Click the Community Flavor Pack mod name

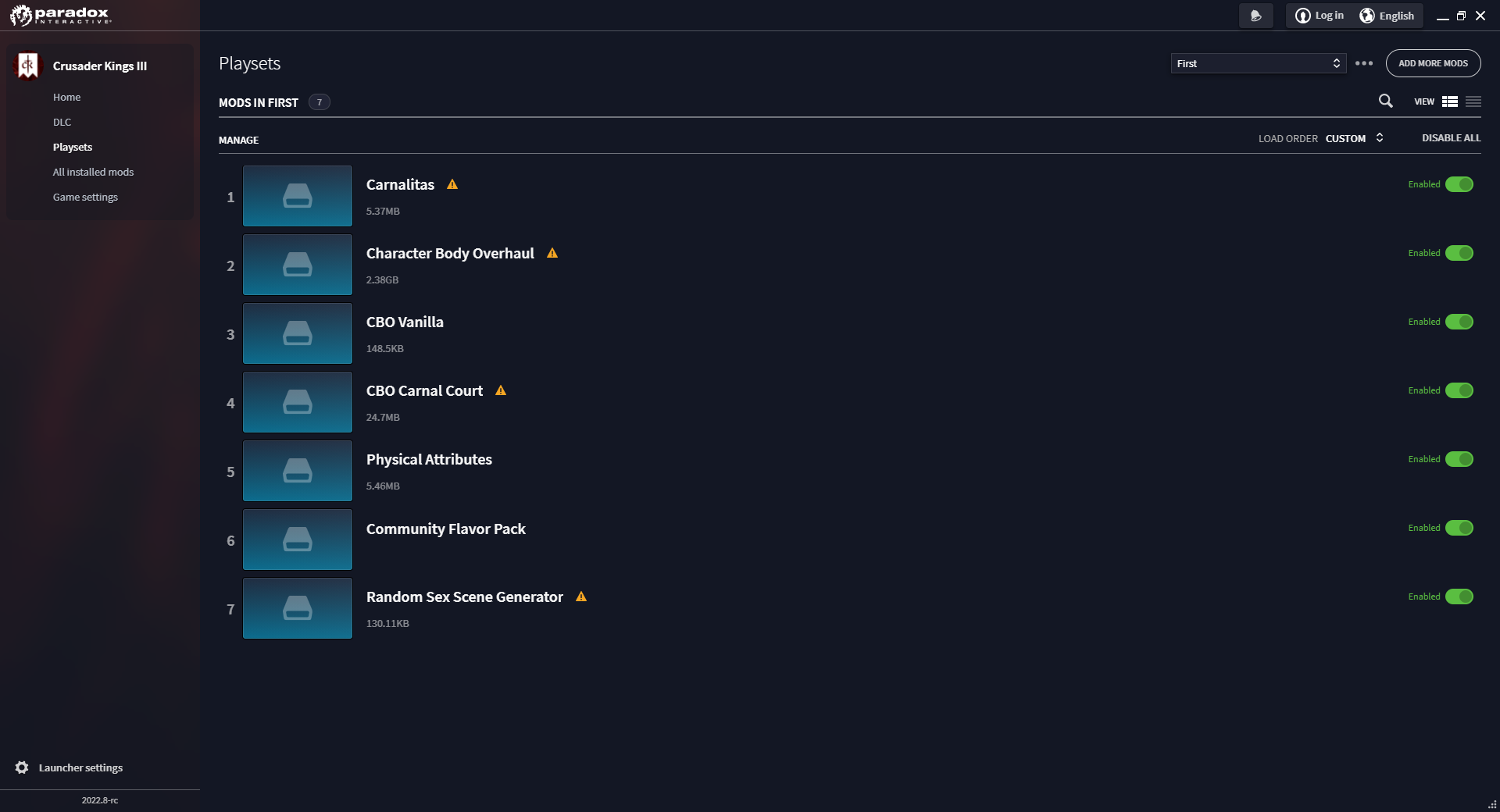445,529
